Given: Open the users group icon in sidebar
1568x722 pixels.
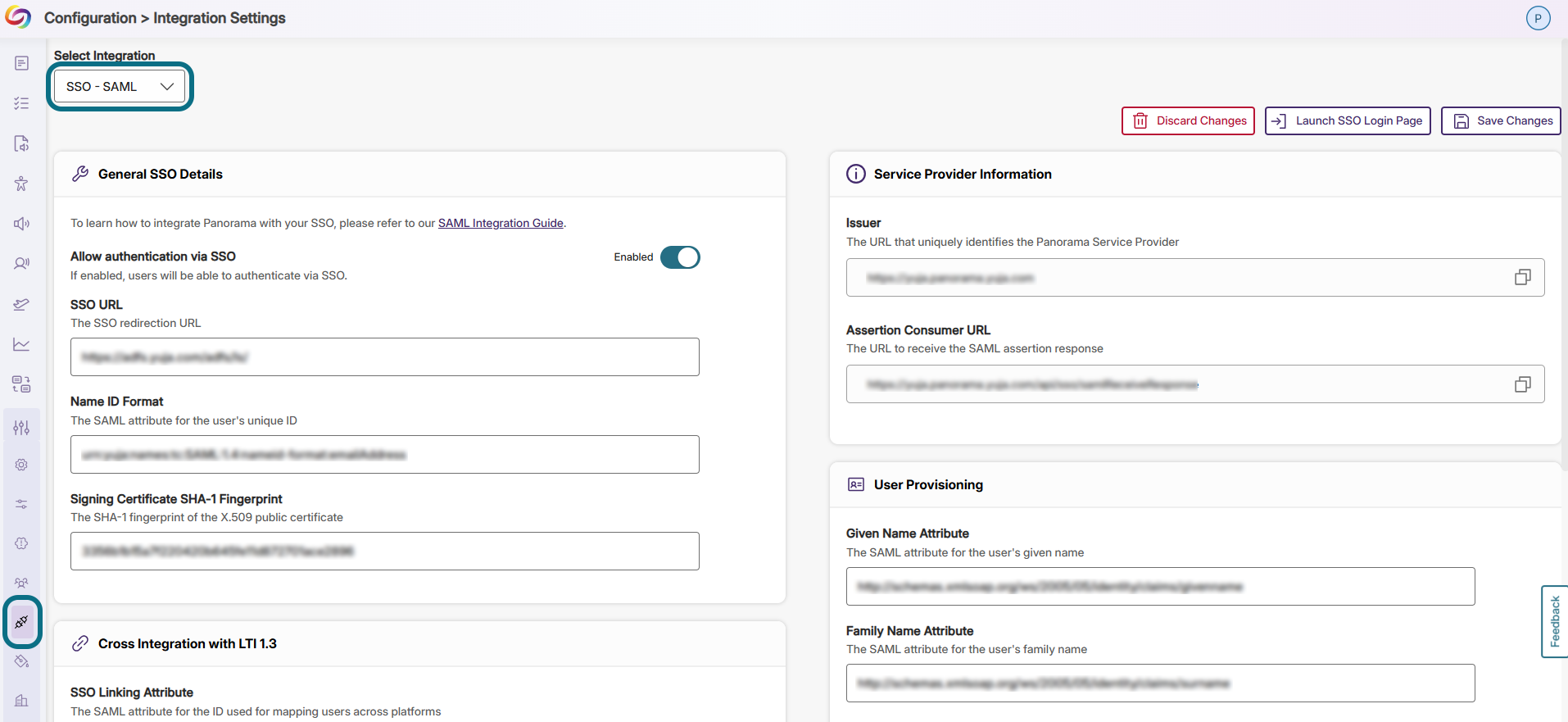Looking at the screenshot, I should click(x=21, y=583).
